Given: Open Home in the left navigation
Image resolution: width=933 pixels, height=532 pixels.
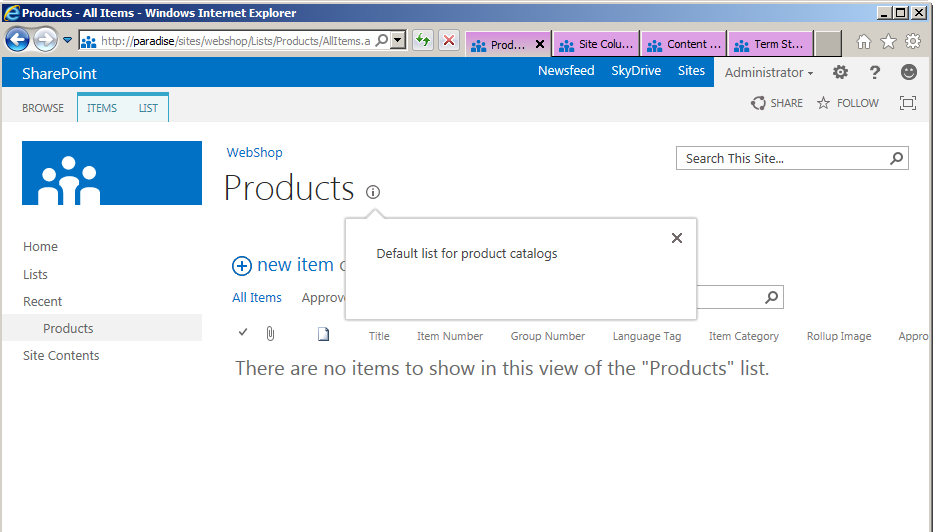Looking at the screenshot, I should tap(40, 246).
